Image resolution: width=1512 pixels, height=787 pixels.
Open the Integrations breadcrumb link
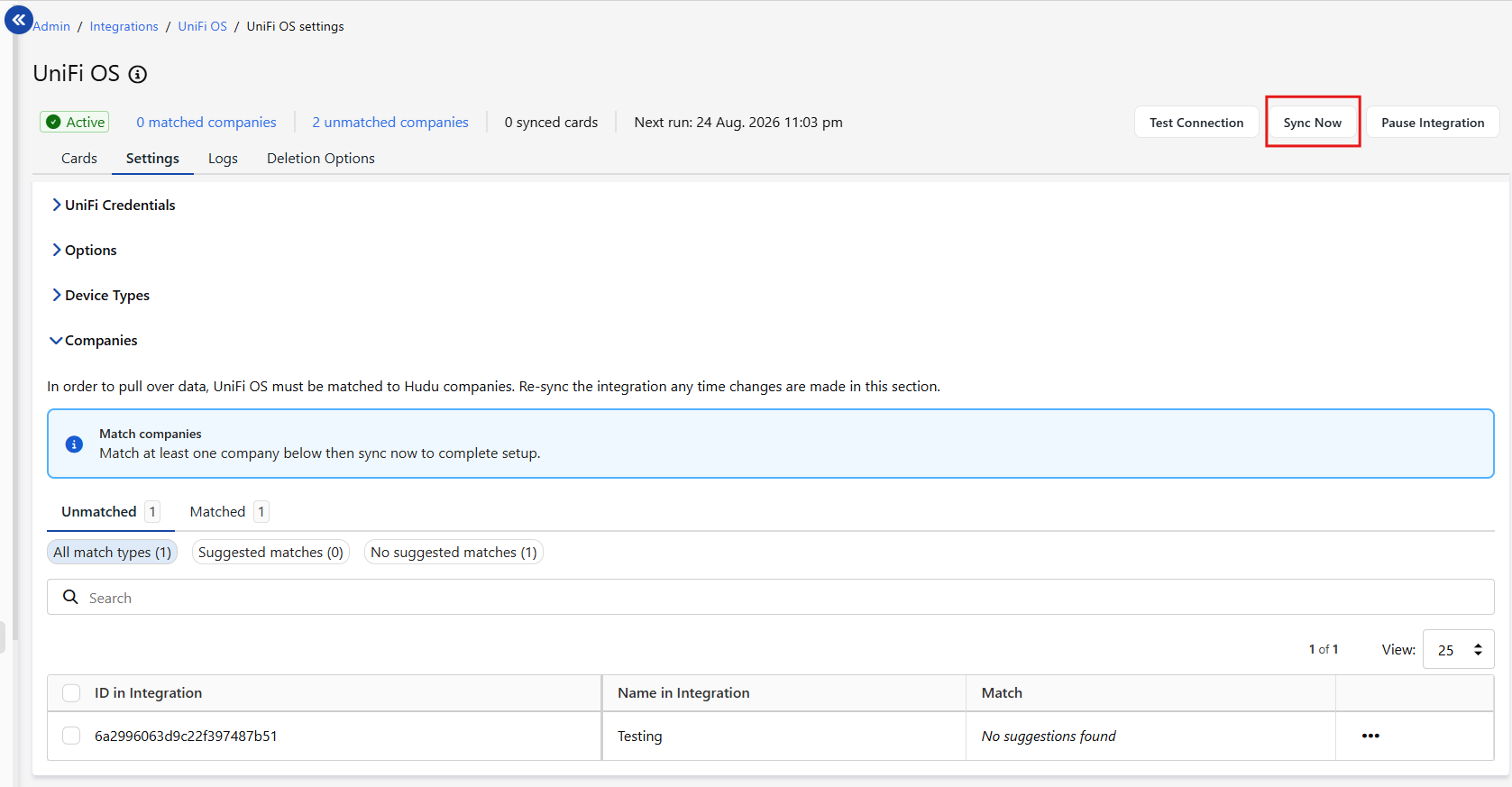[124, 26]
